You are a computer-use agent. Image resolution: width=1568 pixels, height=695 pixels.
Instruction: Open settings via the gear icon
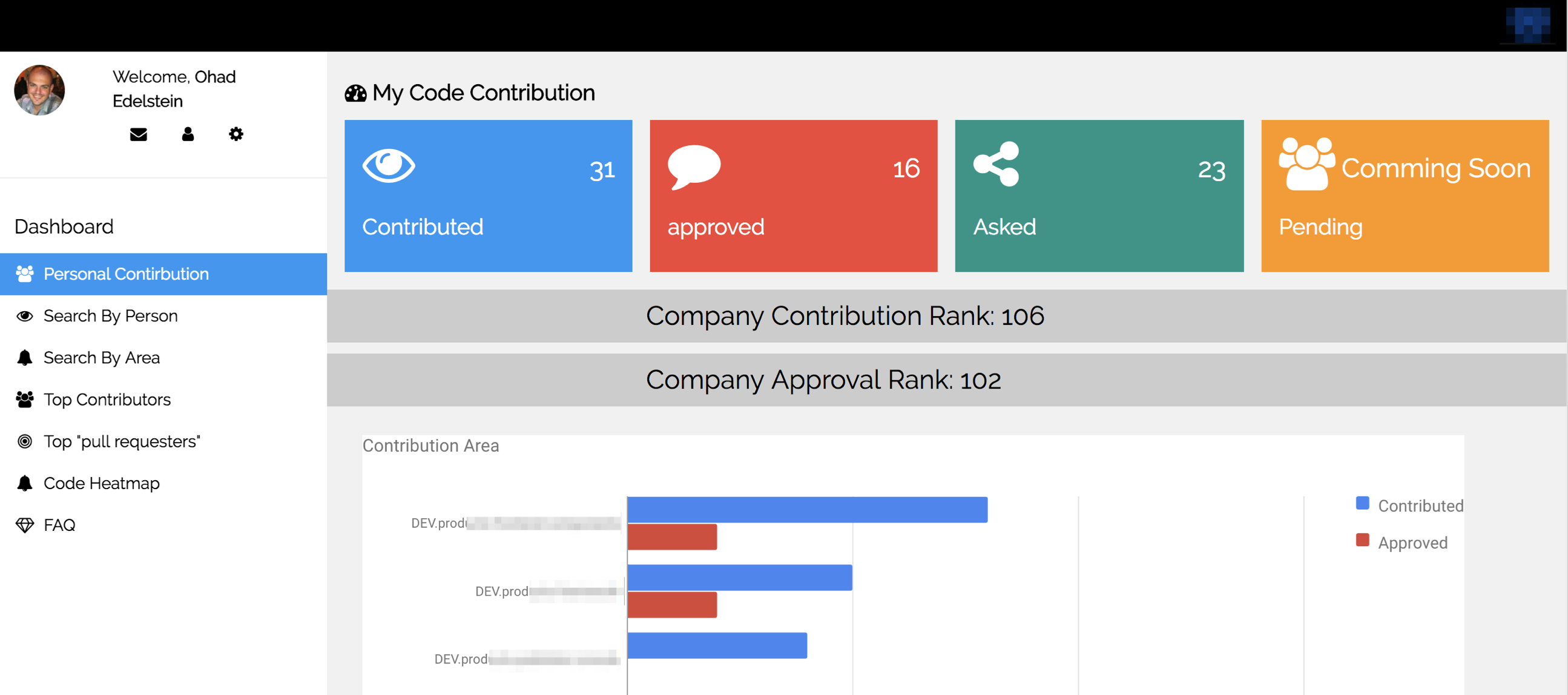(236, 134)
